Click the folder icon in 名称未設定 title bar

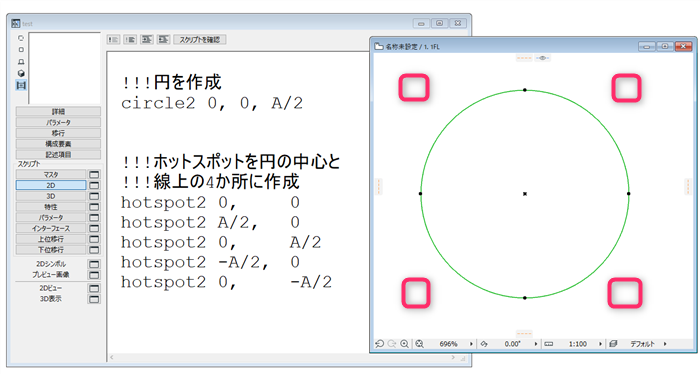click(x=379, y=46)
